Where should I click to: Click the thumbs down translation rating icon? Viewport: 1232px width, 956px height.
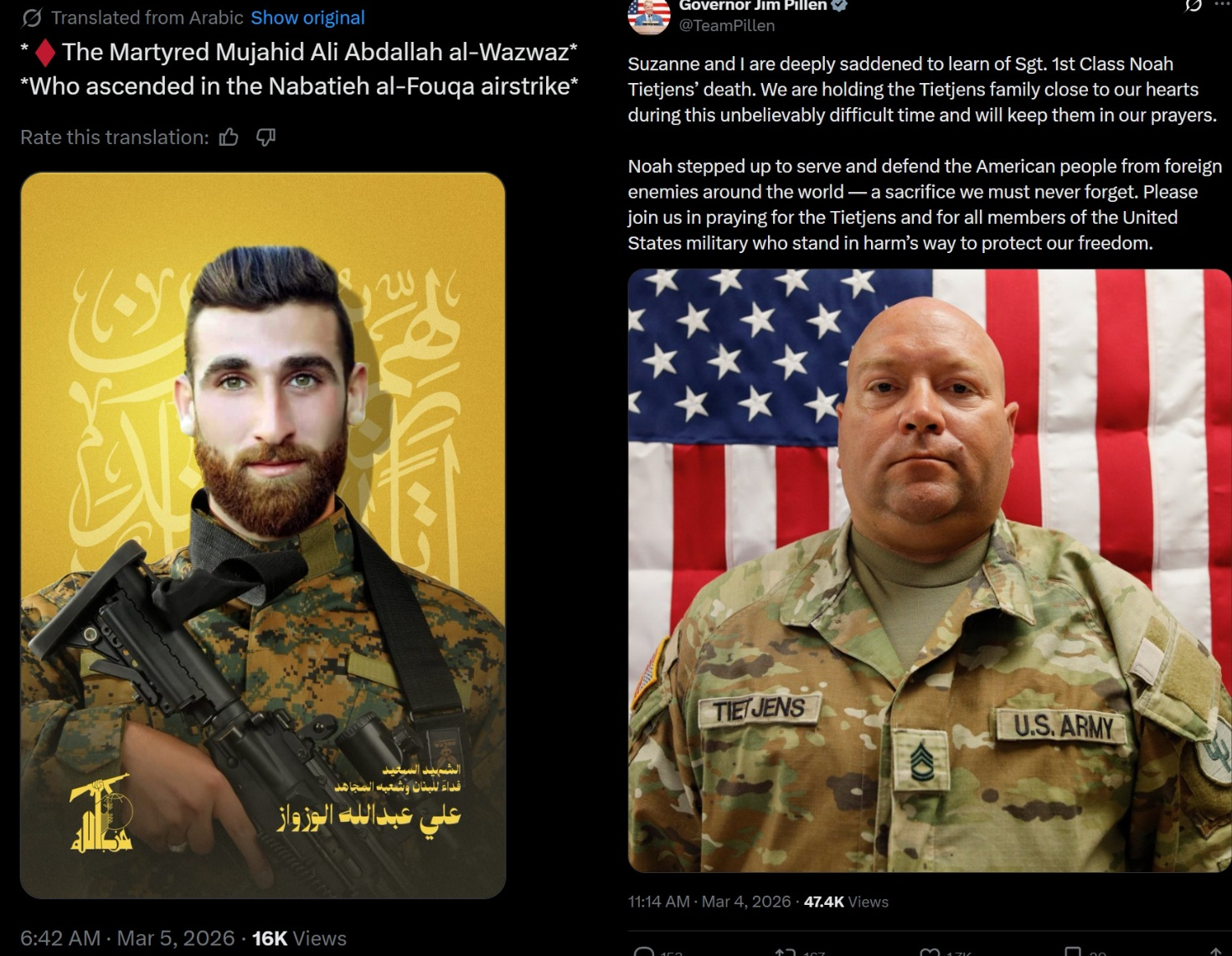click(x=265, y=137)
